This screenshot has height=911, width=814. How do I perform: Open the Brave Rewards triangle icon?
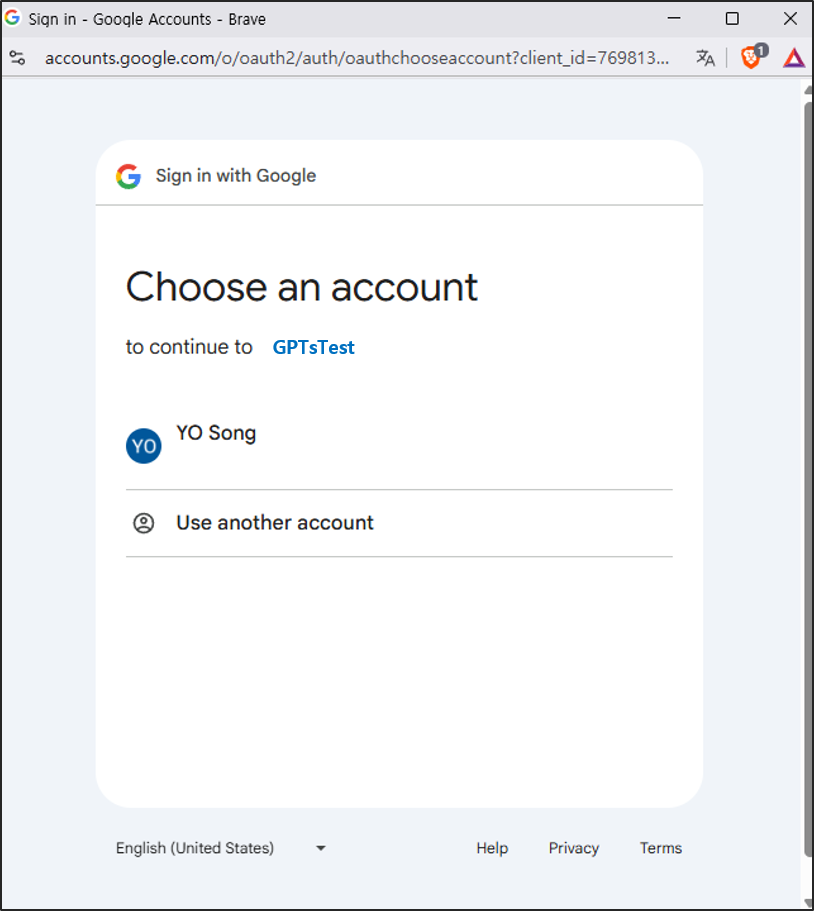(794, 58)
